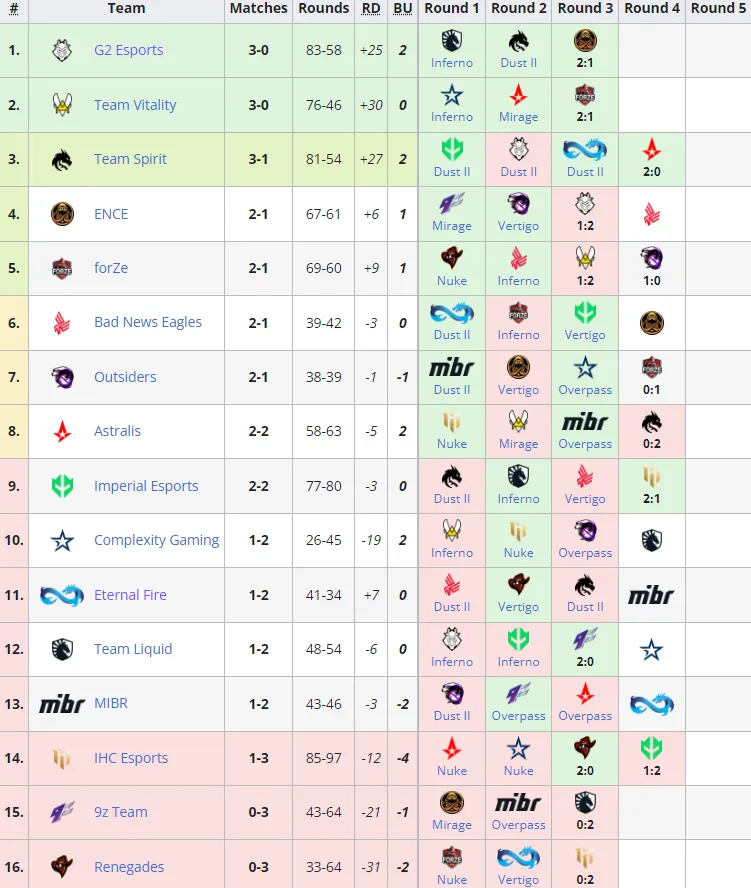Click the 2:0 score in Team Spirit's Round 4
This screenshot has height=888, width=751.
652,172
